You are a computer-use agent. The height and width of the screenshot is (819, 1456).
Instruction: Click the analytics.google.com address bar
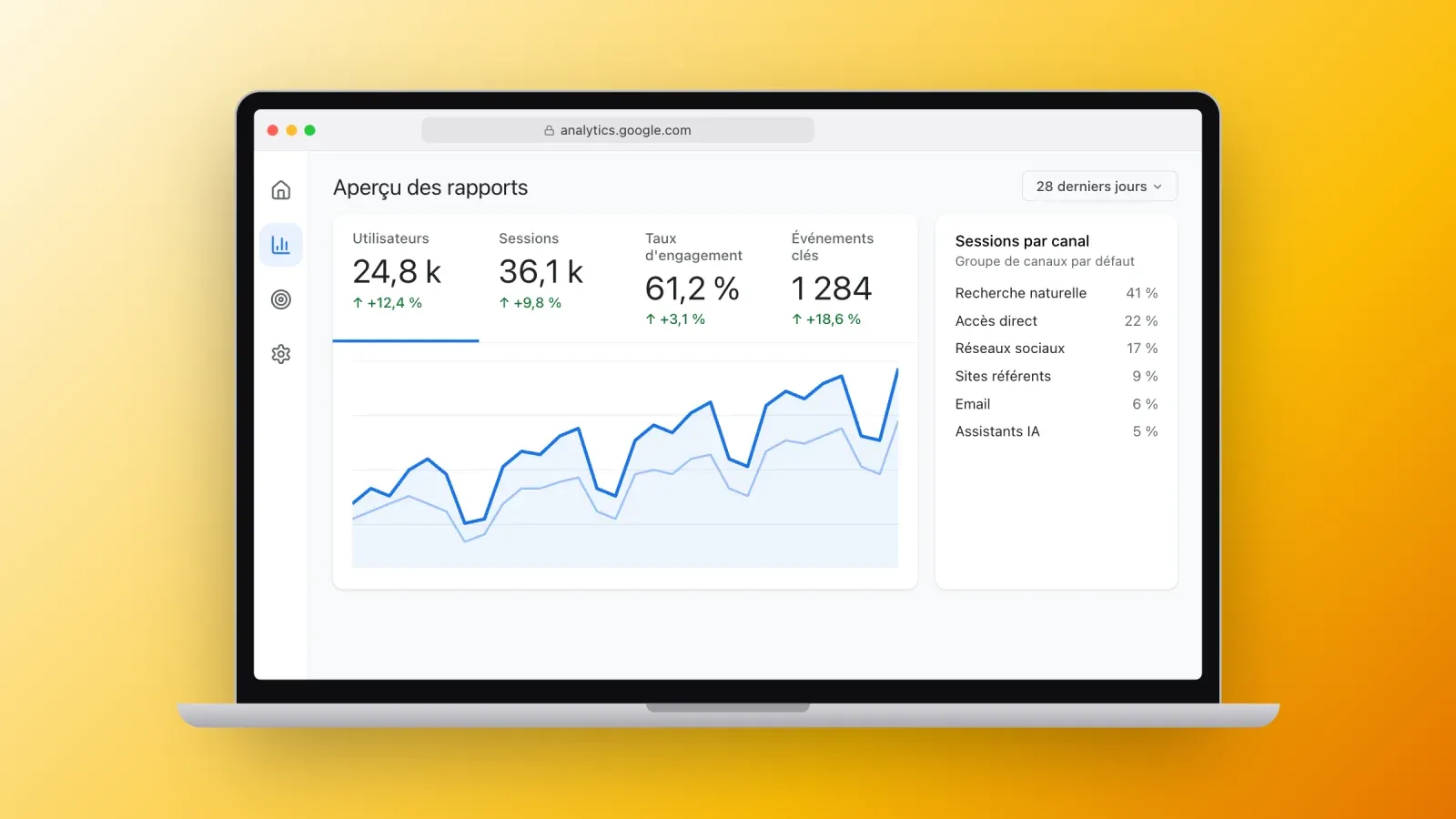click(x=618, y=130)
